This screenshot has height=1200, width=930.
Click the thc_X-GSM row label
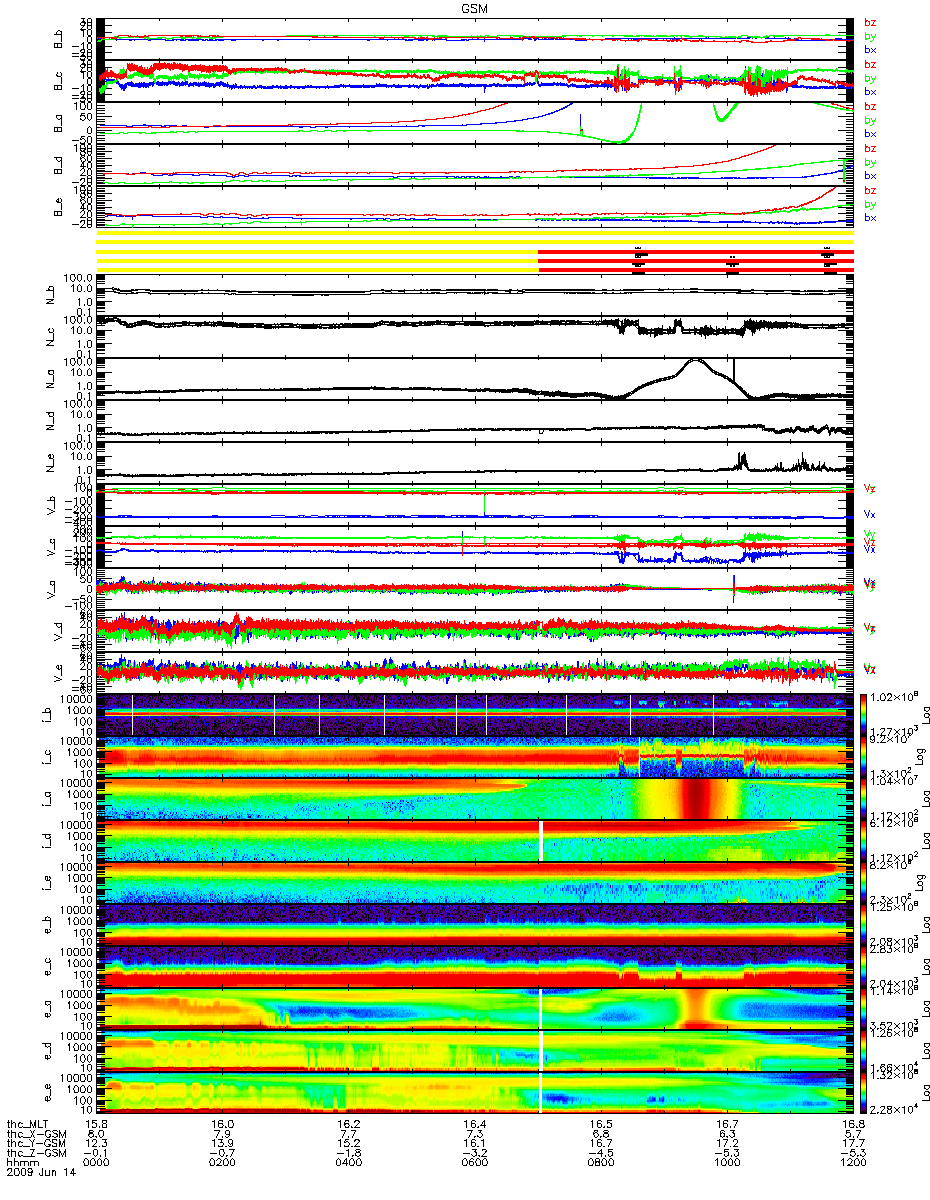click(37, 1134)
